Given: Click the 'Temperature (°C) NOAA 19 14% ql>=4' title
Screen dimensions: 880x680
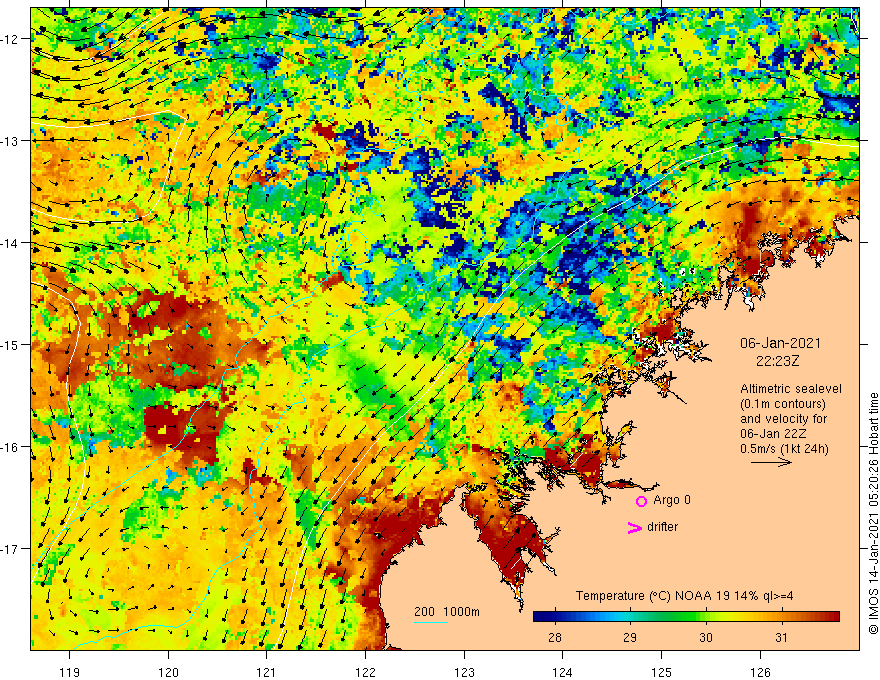Looking at the screenshot, I should [x=685, y=596].
